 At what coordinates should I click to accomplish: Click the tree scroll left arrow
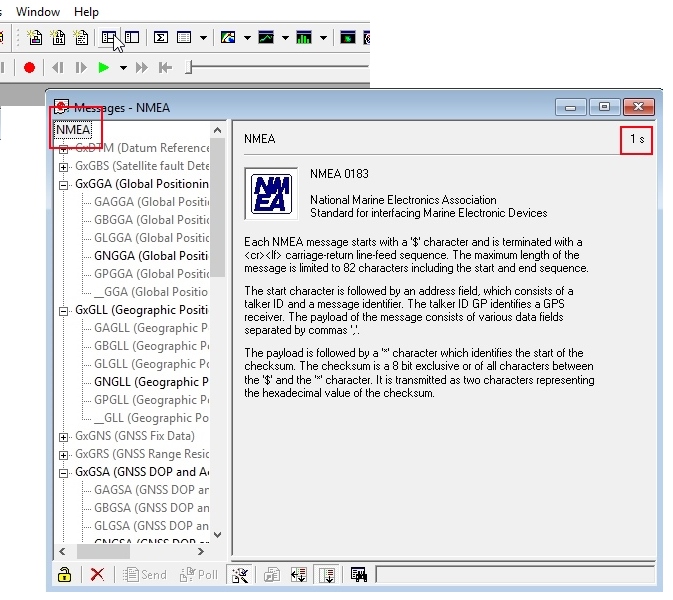point(63,551)
